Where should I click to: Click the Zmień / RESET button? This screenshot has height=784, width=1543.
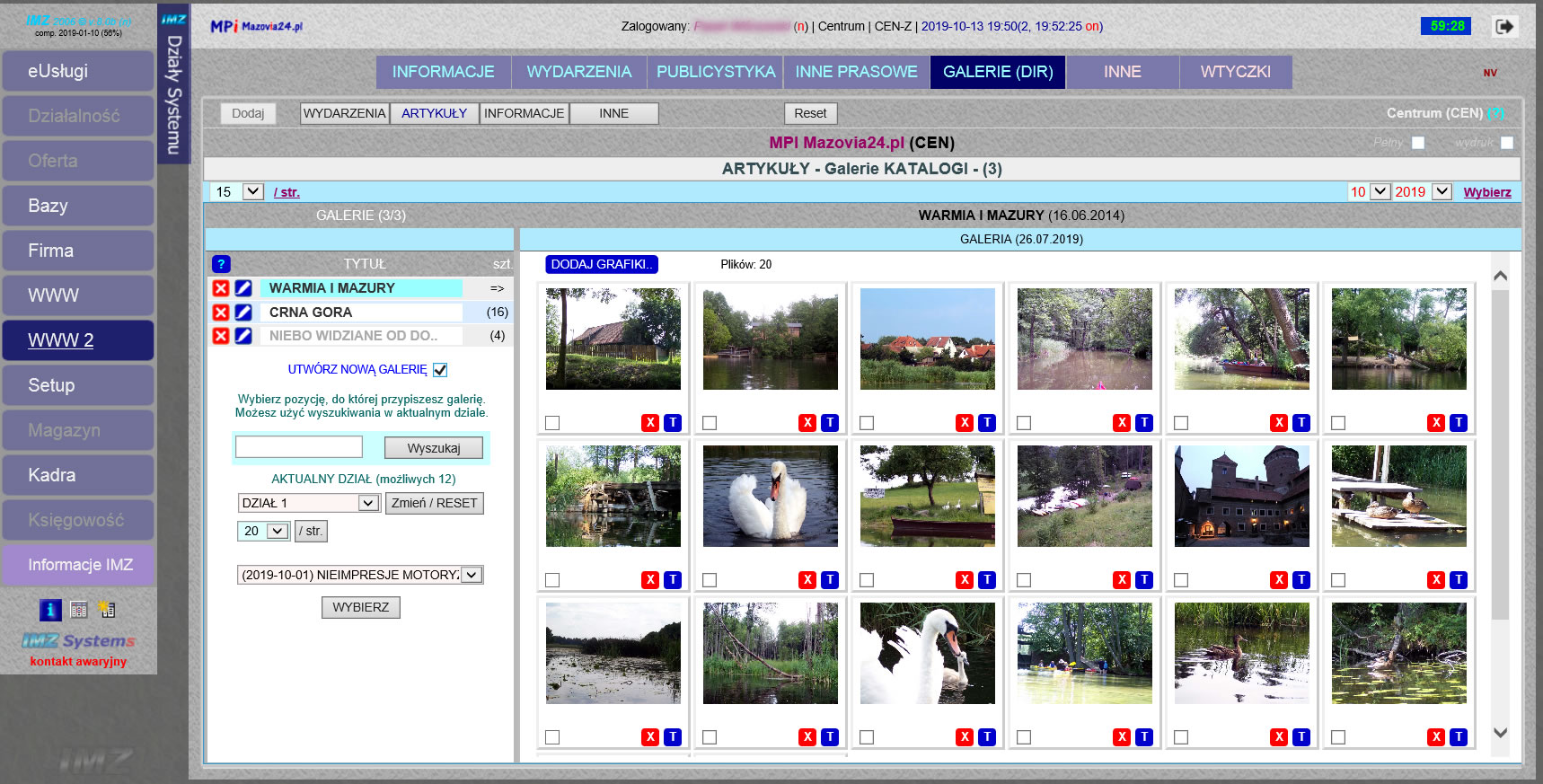435,503
